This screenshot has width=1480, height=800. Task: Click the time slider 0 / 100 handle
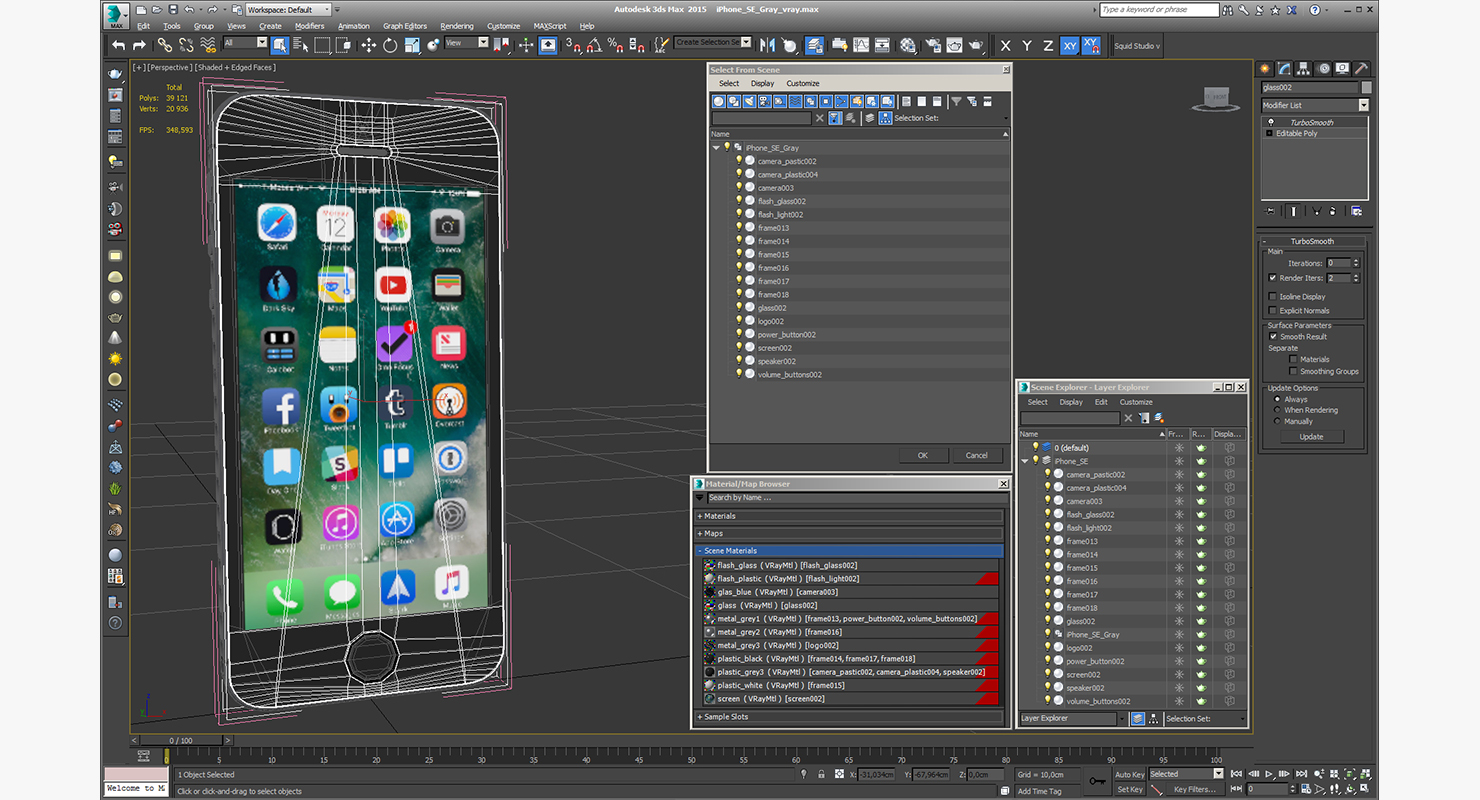[180, 740]
